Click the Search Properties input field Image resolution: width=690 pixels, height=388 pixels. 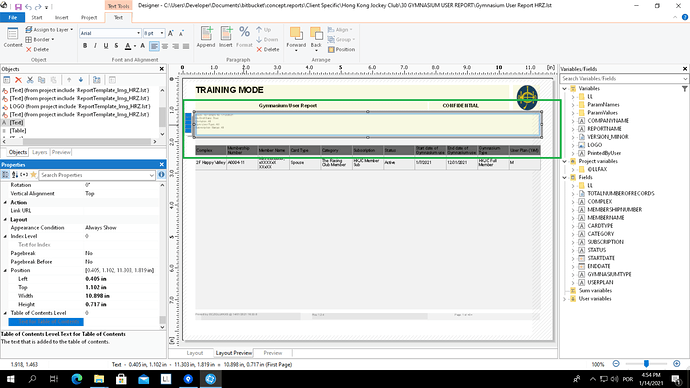pyautogui.click(x=97, y=175)
